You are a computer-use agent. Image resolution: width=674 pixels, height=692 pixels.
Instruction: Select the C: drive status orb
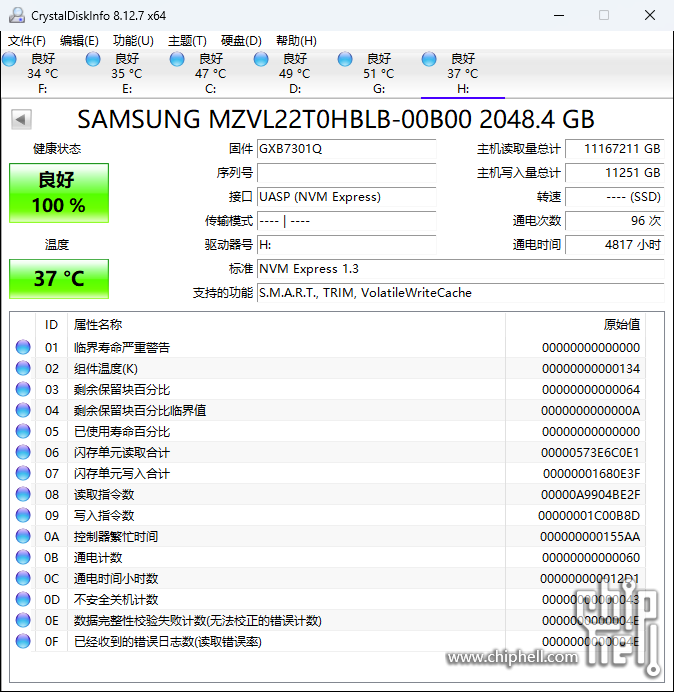click(177, 59)
